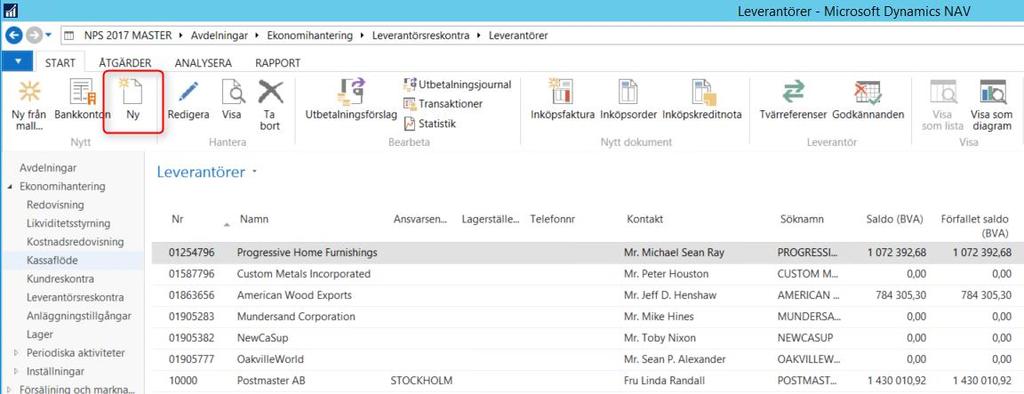Click Visa som lista view icon
Viewport: 1024px width, 394px height.
coord(942,91)
